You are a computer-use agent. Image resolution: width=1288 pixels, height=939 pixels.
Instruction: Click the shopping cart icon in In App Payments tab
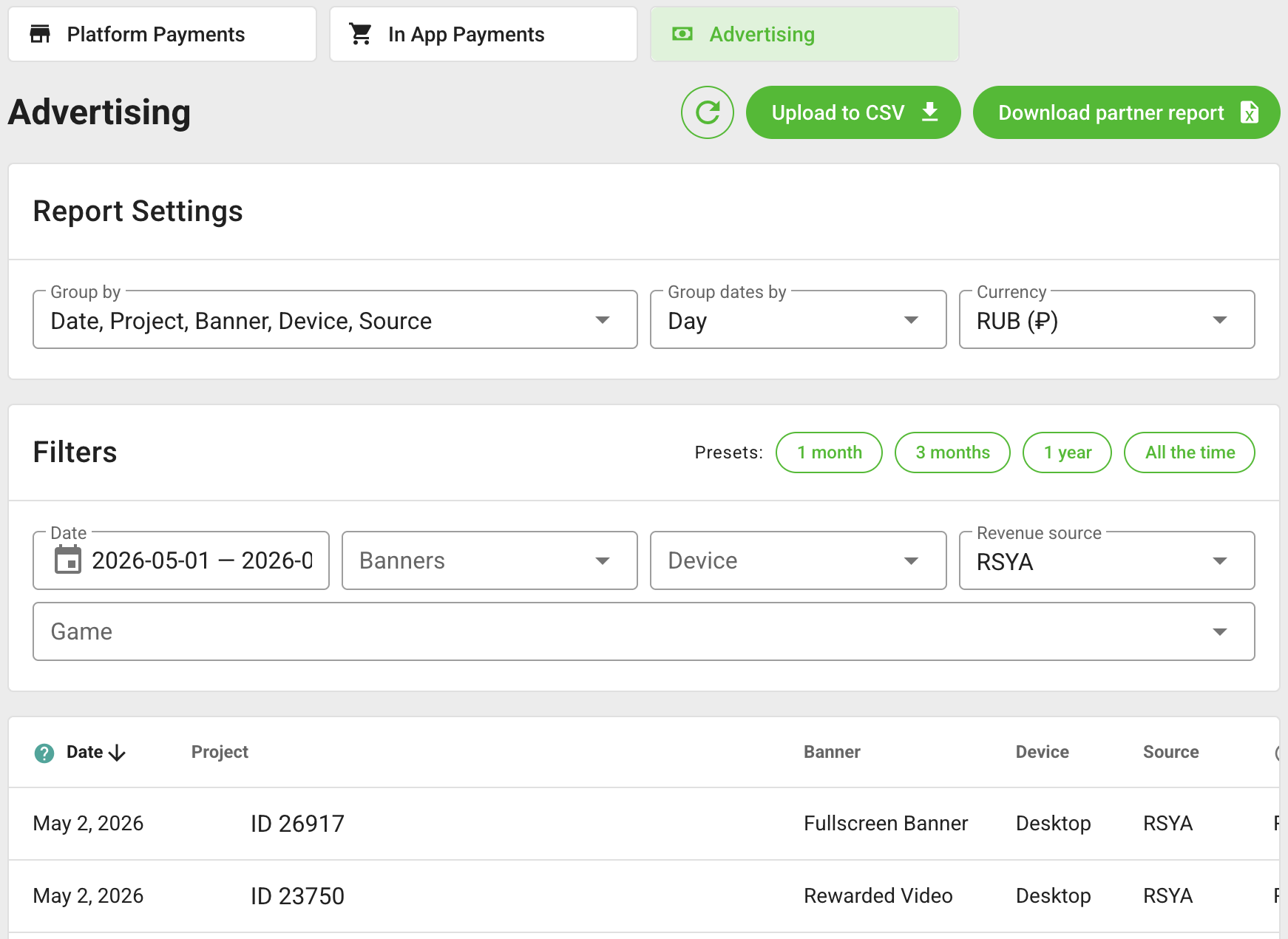361,34
